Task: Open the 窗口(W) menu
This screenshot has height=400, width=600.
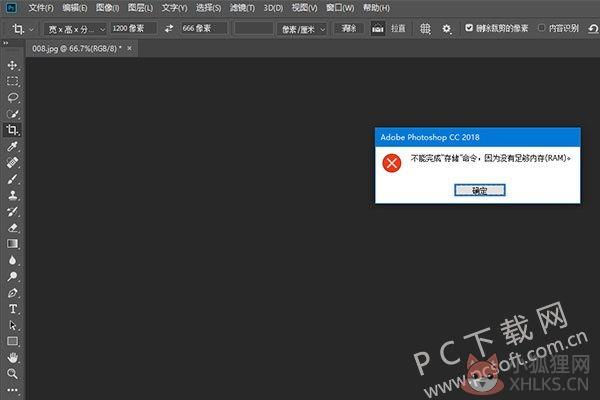Action: [x=340, y=8]
